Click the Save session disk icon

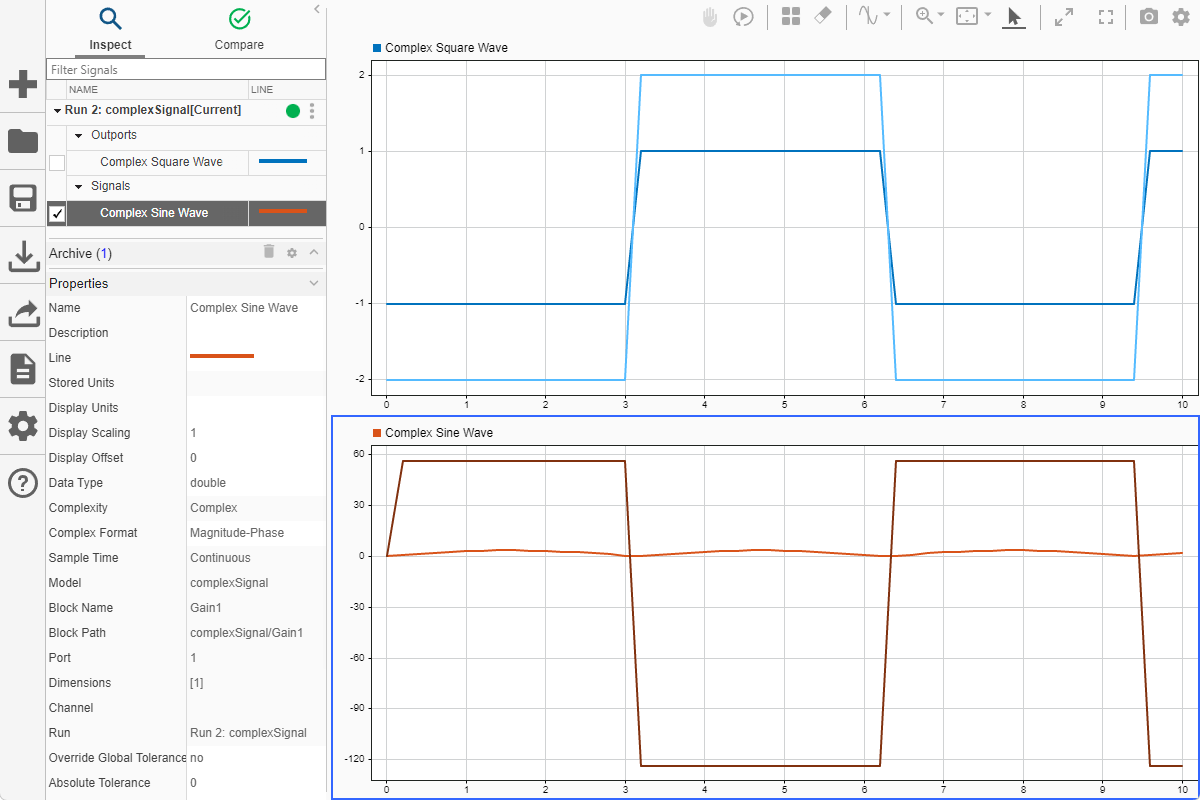tap(22, 198)
